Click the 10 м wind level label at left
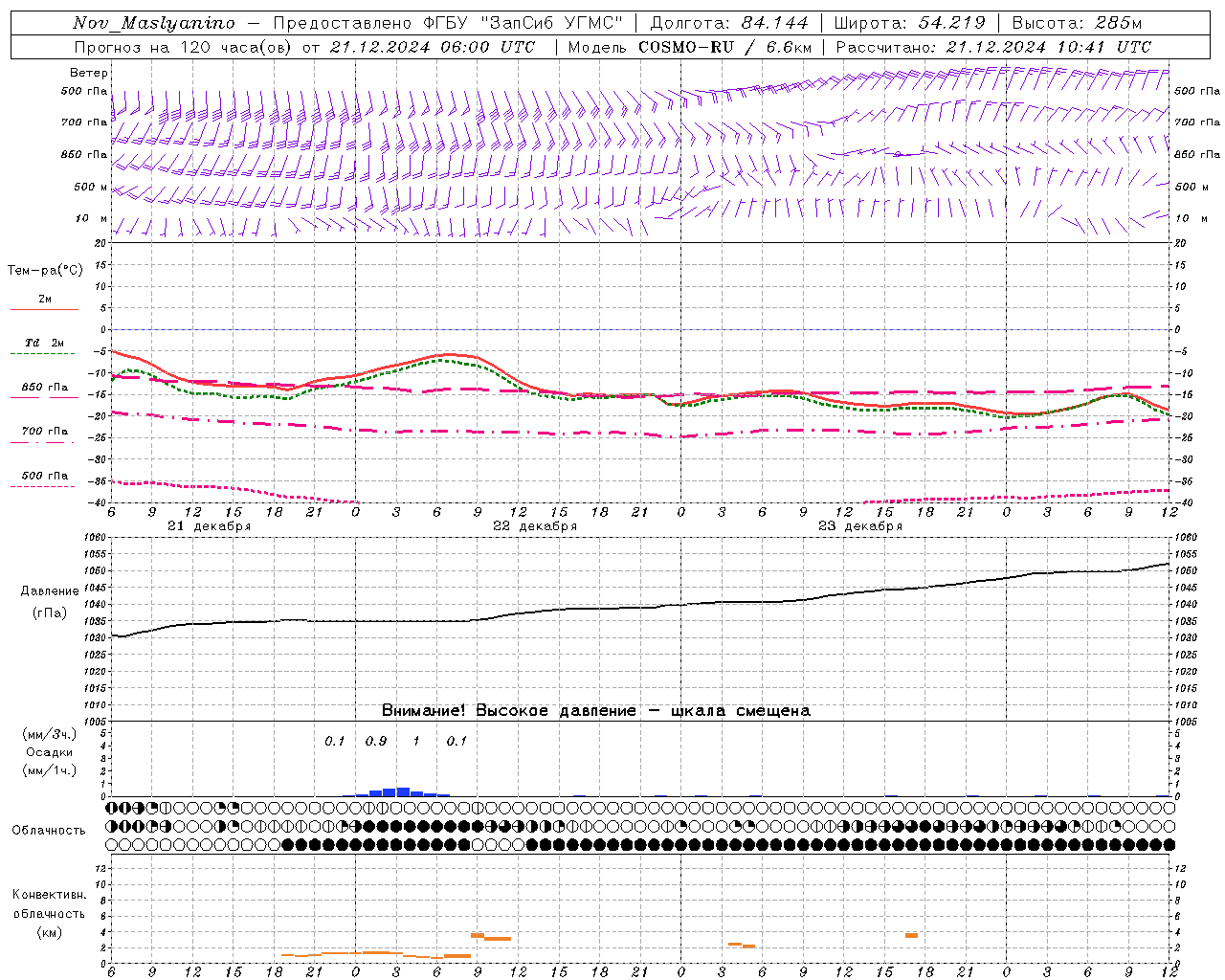 pyautogui.click(x=92, y=219)
